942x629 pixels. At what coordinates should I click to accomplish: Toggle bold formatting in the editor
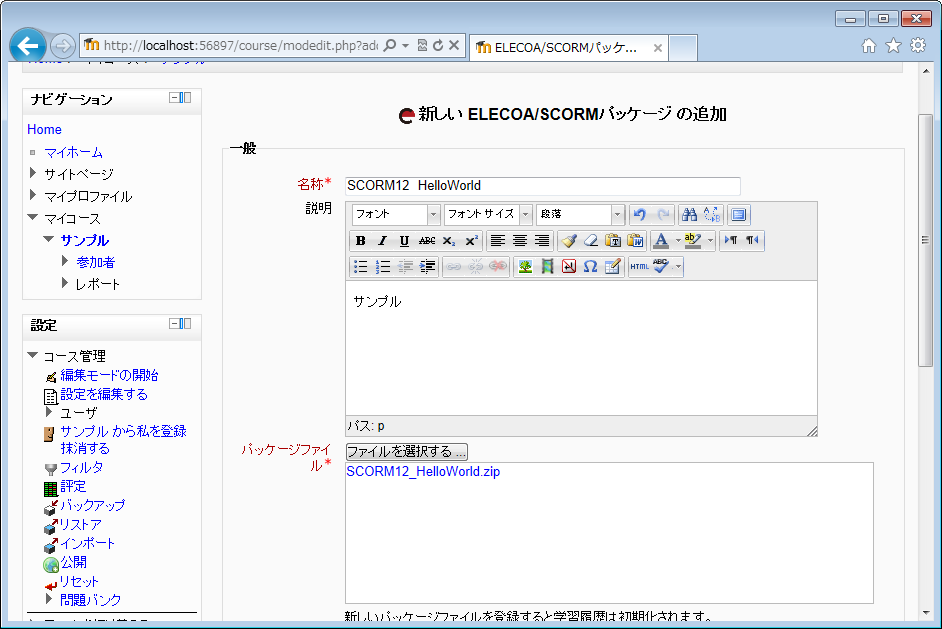click(361, 241)
